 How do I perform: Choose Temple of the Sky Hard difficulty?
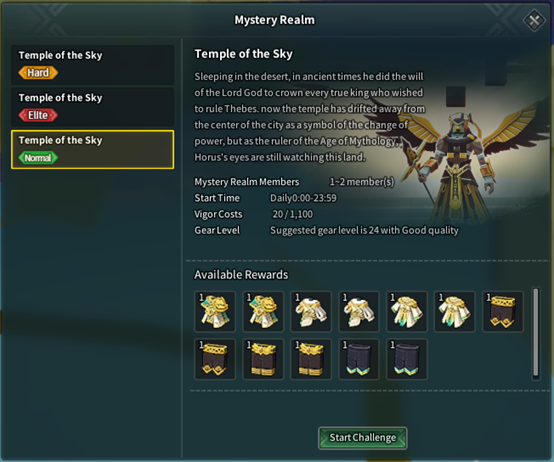(x=93, y=65)
